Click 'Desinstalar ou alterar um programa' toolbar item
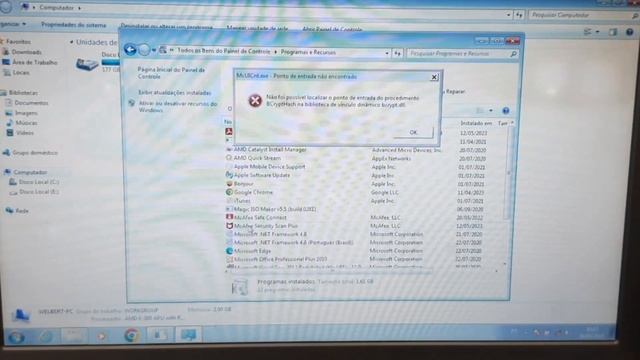 (x=167, y=27)
